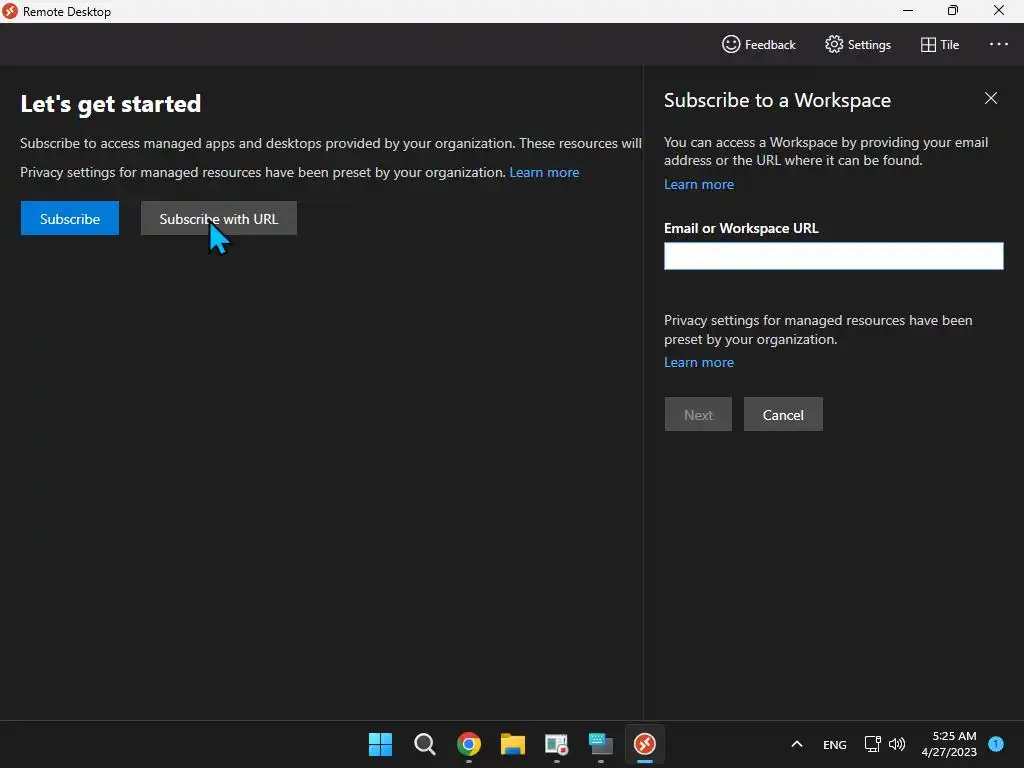Open File Explorer from taskbar
Image resolution: width=1024 pixels, height=768 pixels.
coord(513,744)
